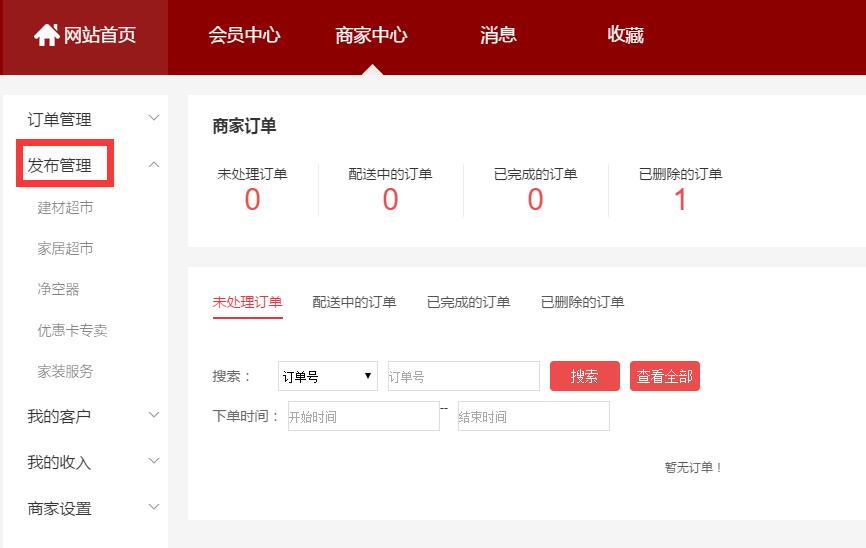Viewport: 866px width, 548px height.
Task: Open 净空器 in the sidebar
Action: pos(58,289)
